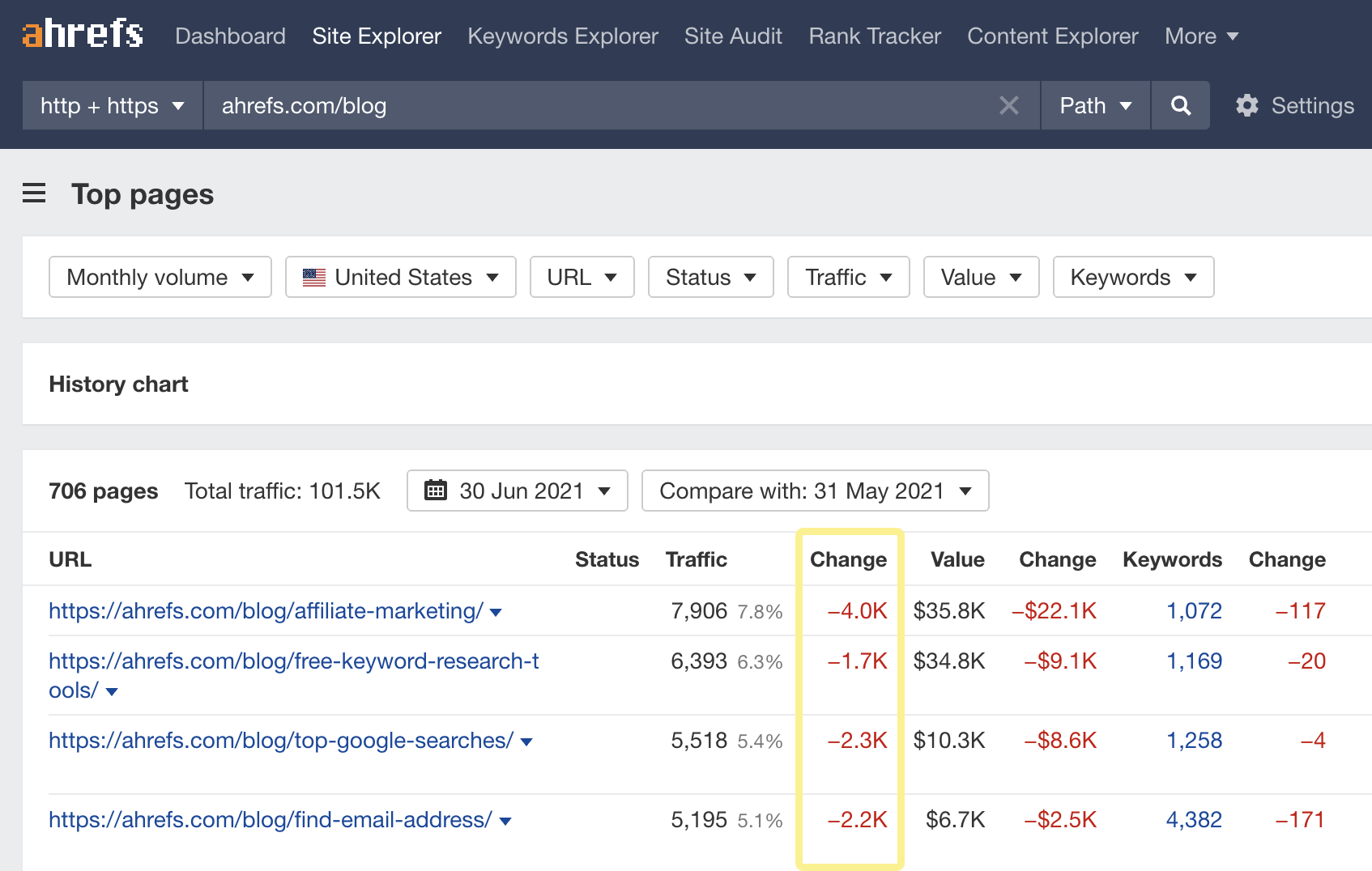Screen dimensions: 1372x871
Task: Expand the find-email-address URL caret
Action: [506, 822]
